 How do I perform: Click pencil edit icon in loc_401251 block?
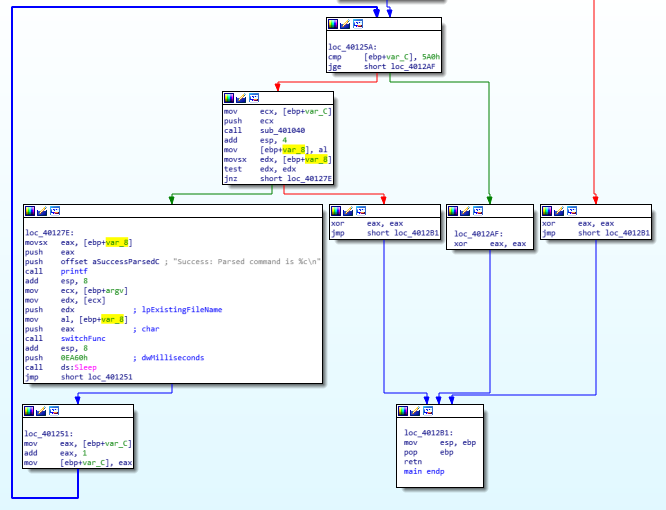coord(41,411)
